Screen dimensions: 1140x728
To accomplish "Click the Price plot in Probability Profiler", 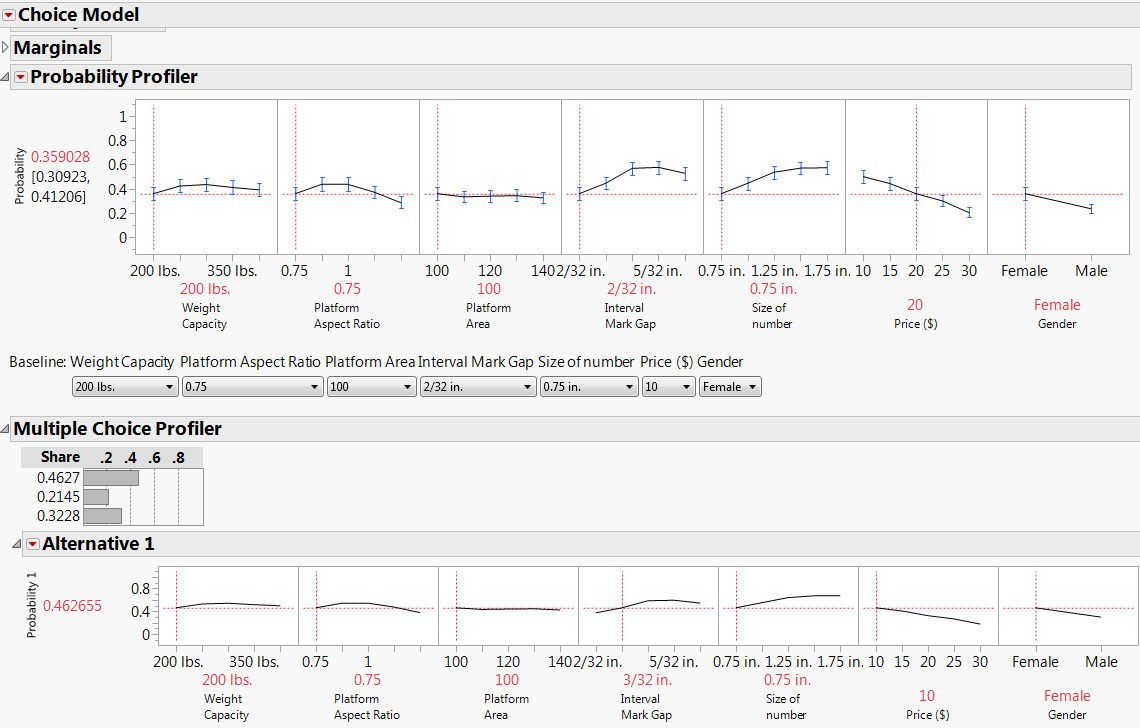I will pos(916,177).
